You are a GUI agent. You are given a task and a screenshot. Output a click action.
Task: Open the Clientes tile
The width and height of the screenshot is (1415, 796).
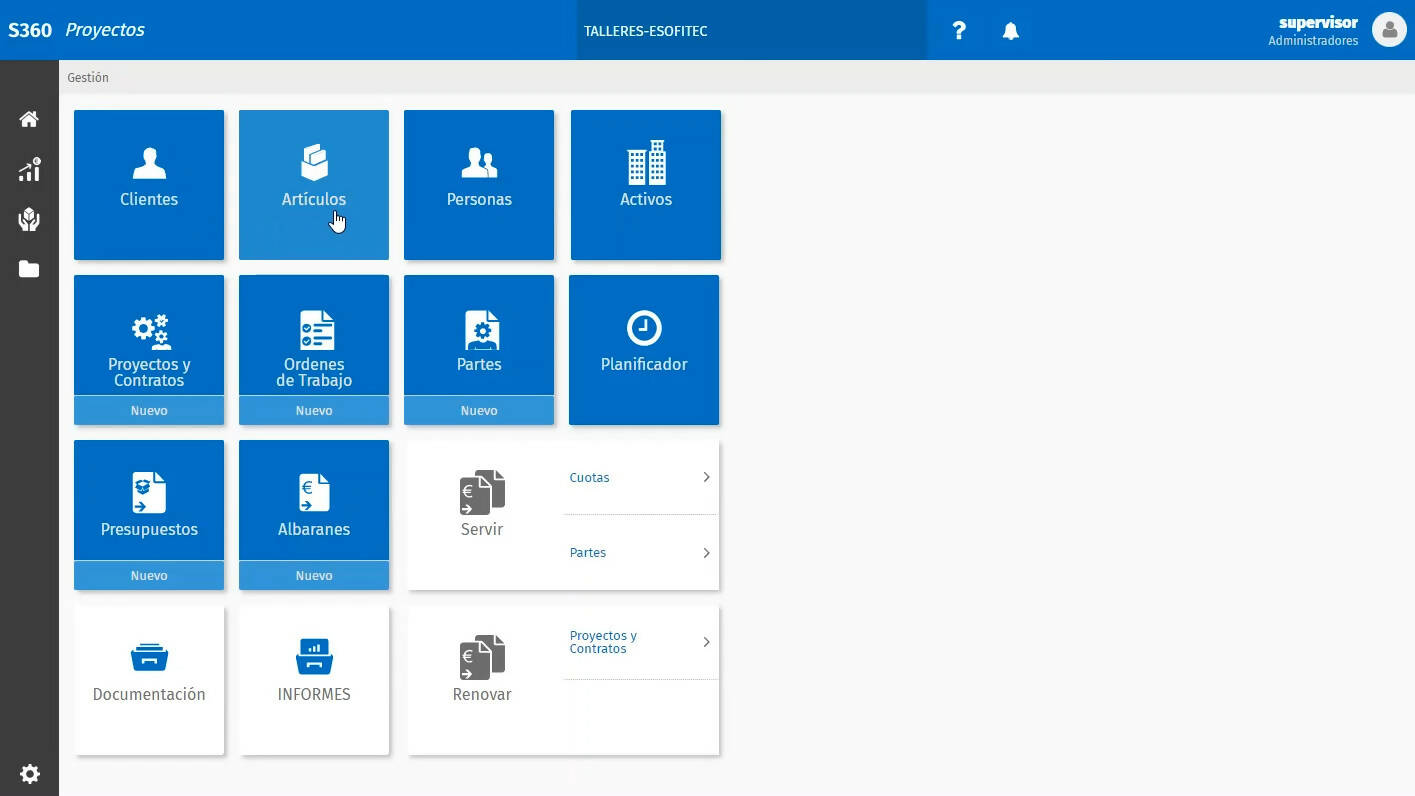[149, 184]
